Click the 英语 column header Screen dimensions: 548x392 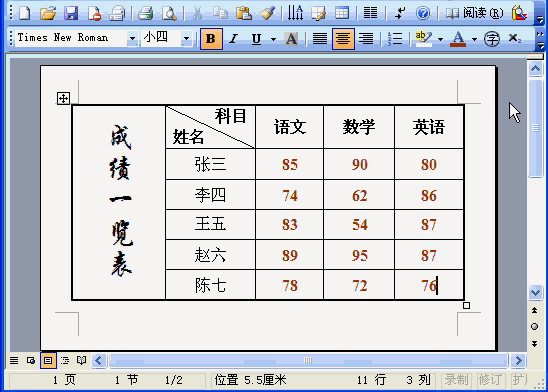(429, 126)
